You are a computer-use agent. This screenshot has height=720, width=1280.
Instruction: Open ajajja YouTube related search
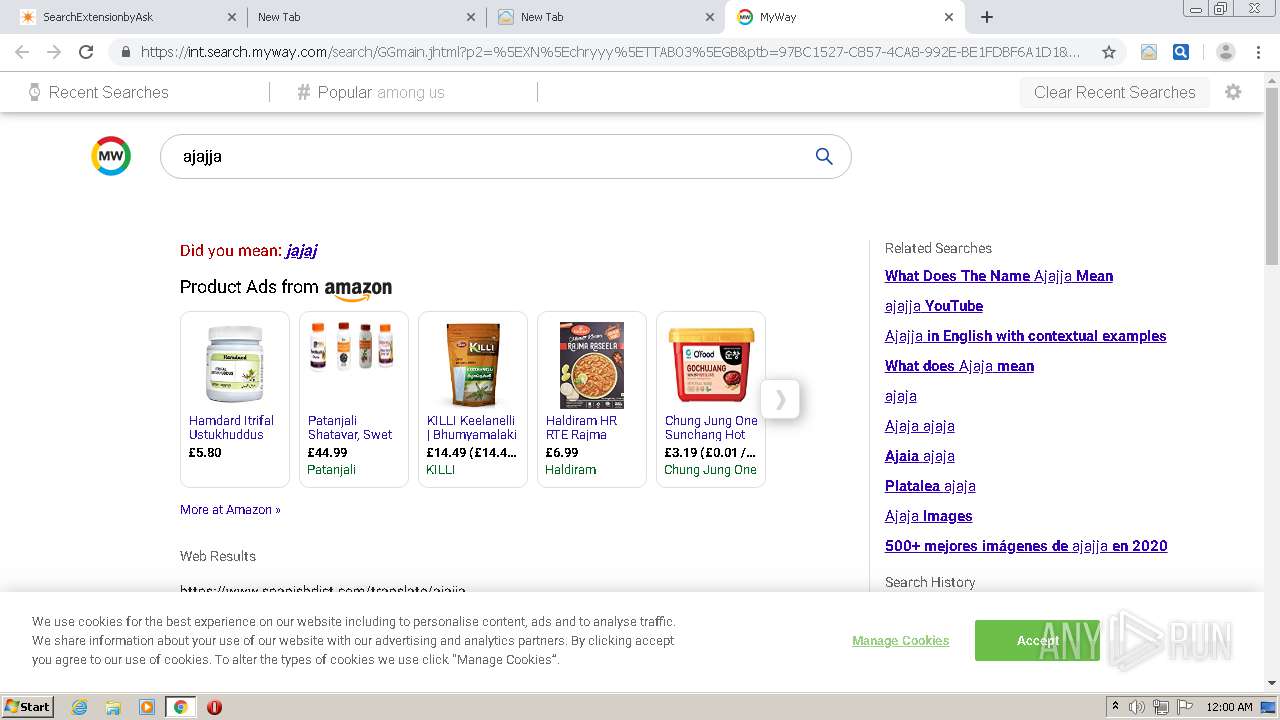coord(933,306)
